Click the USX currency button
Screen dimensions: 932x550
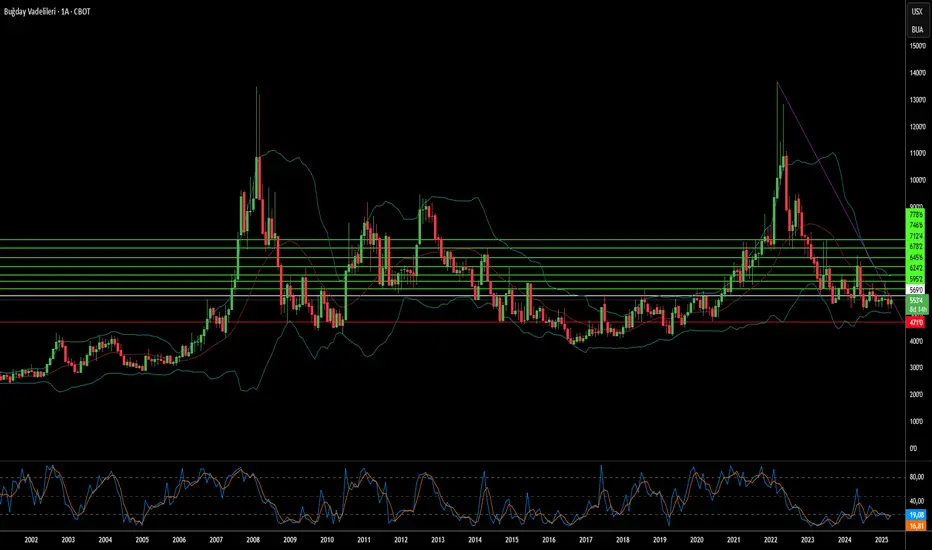[916, 10]
